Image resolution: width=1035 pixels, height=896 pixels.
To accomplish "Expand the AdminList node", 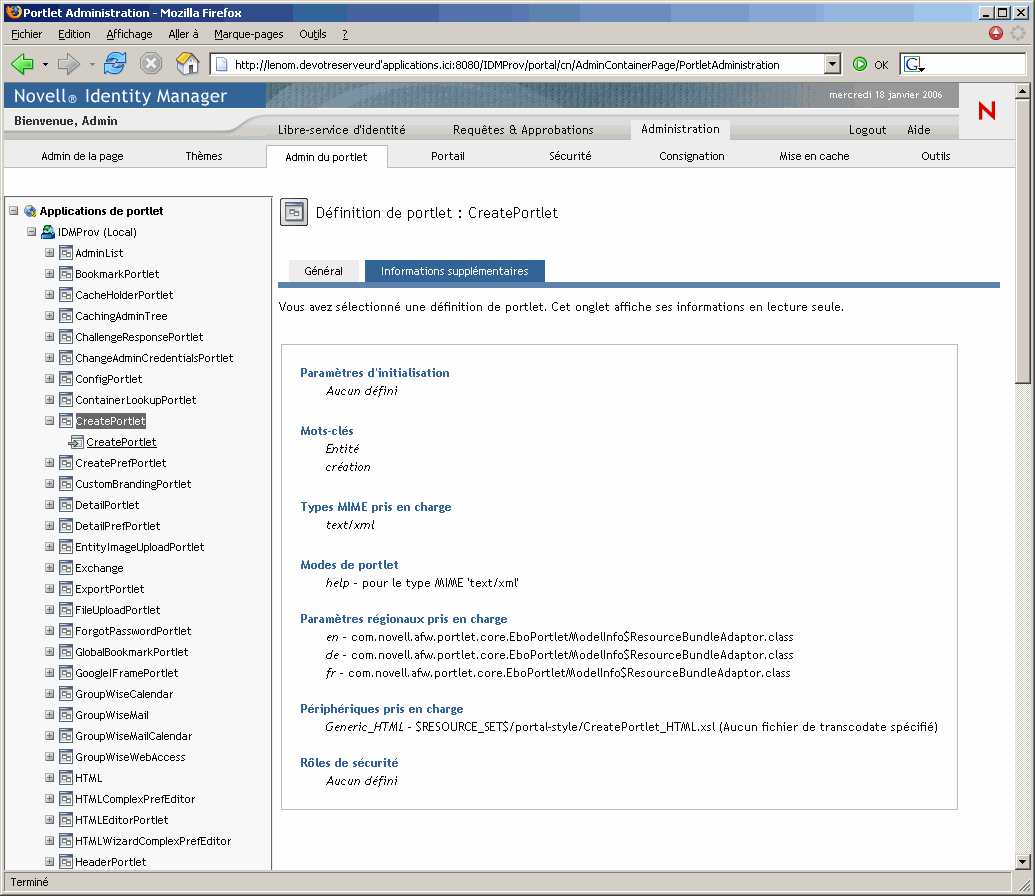I will [x=50, y=253].
